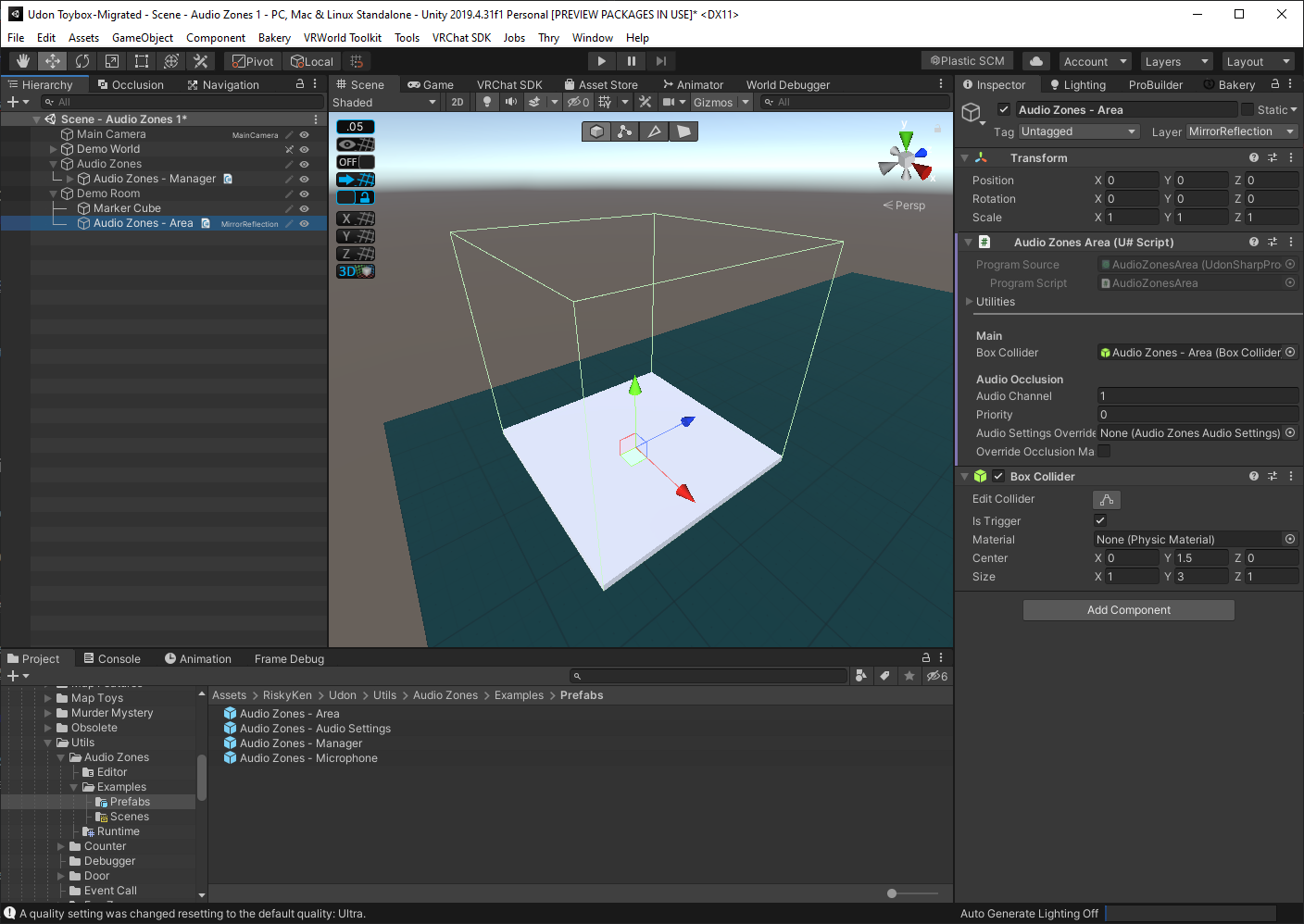The height and width of the screenshot is (924, 1304).
Task: Step one frame forward
Action: 661,61
